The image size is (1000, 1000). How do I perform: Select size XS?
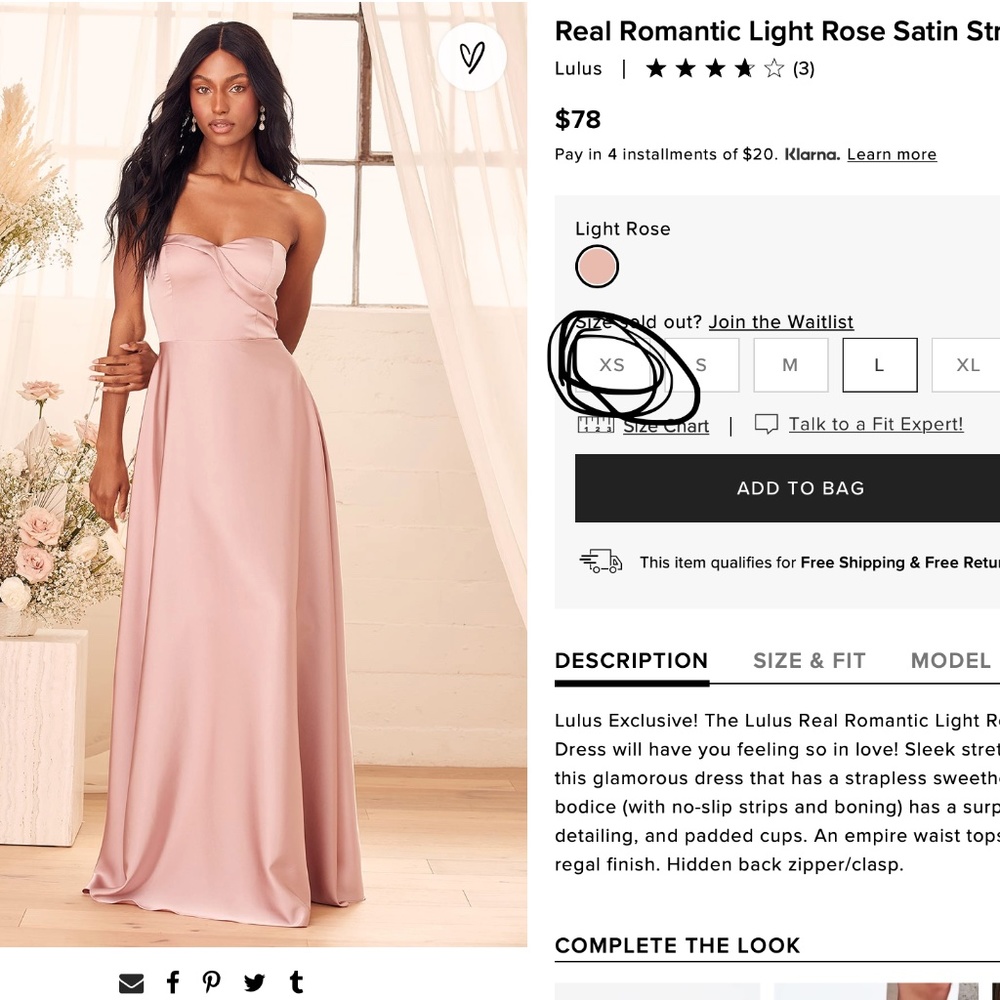click(x=611, y=364)
